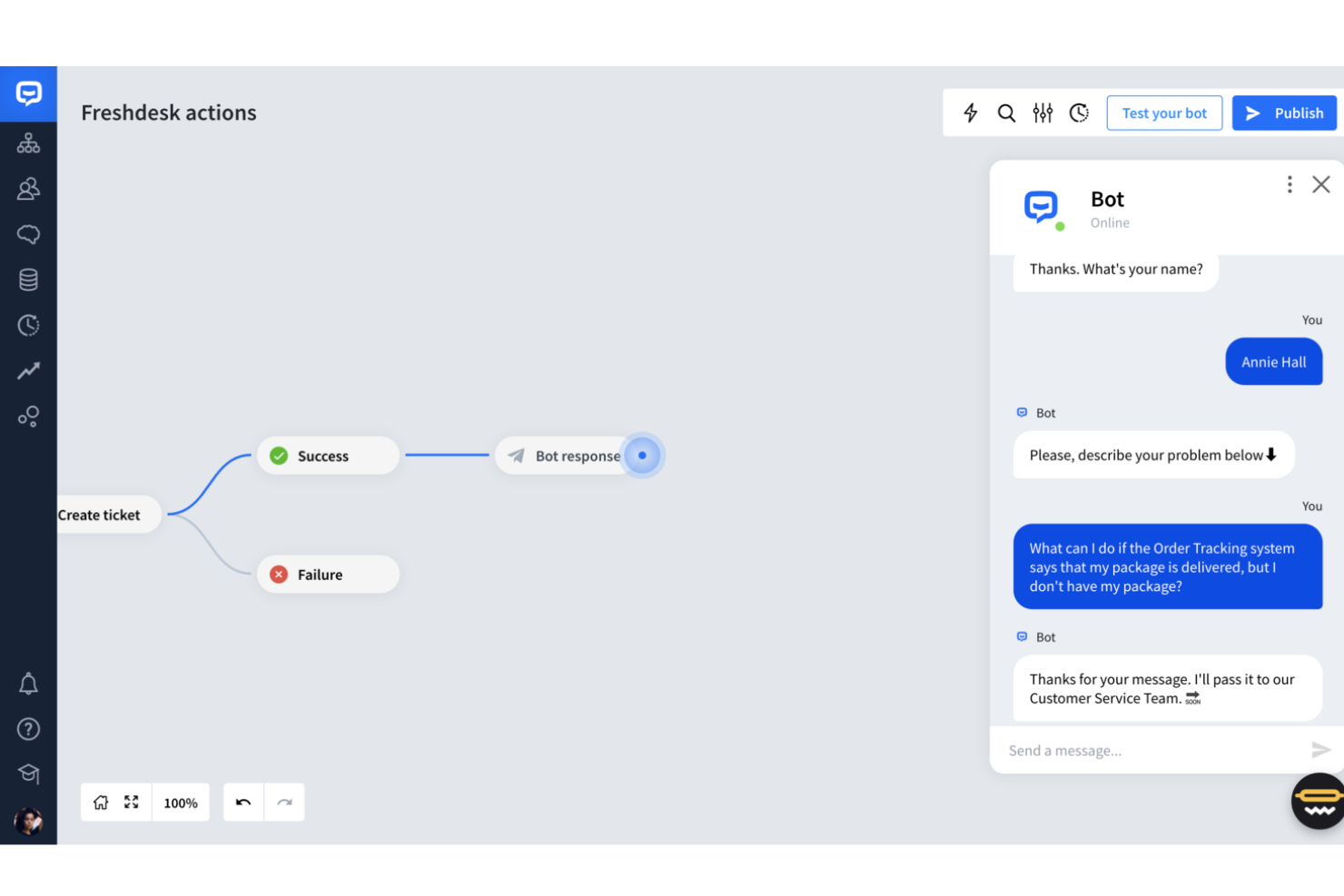Open the AI chat section in the sidebar
This screenshot has width=1344, height=896.
tap(28, 234)
